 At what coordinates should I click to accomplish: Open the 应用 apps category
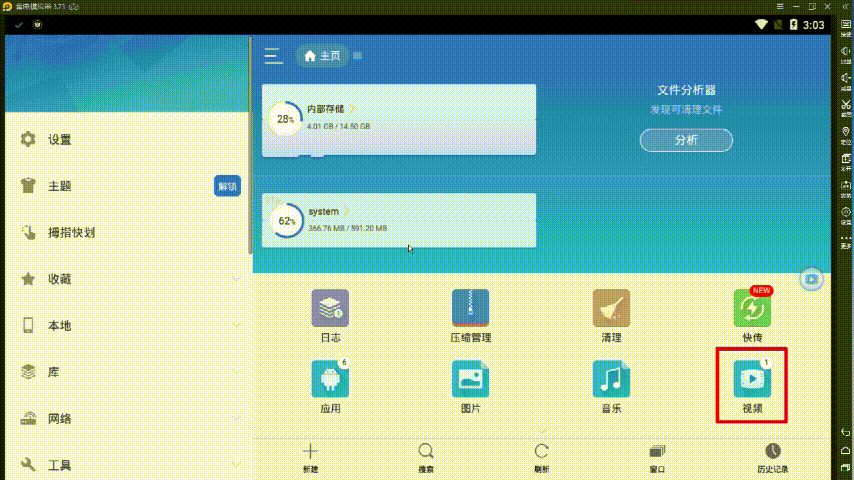coord(330,386)
